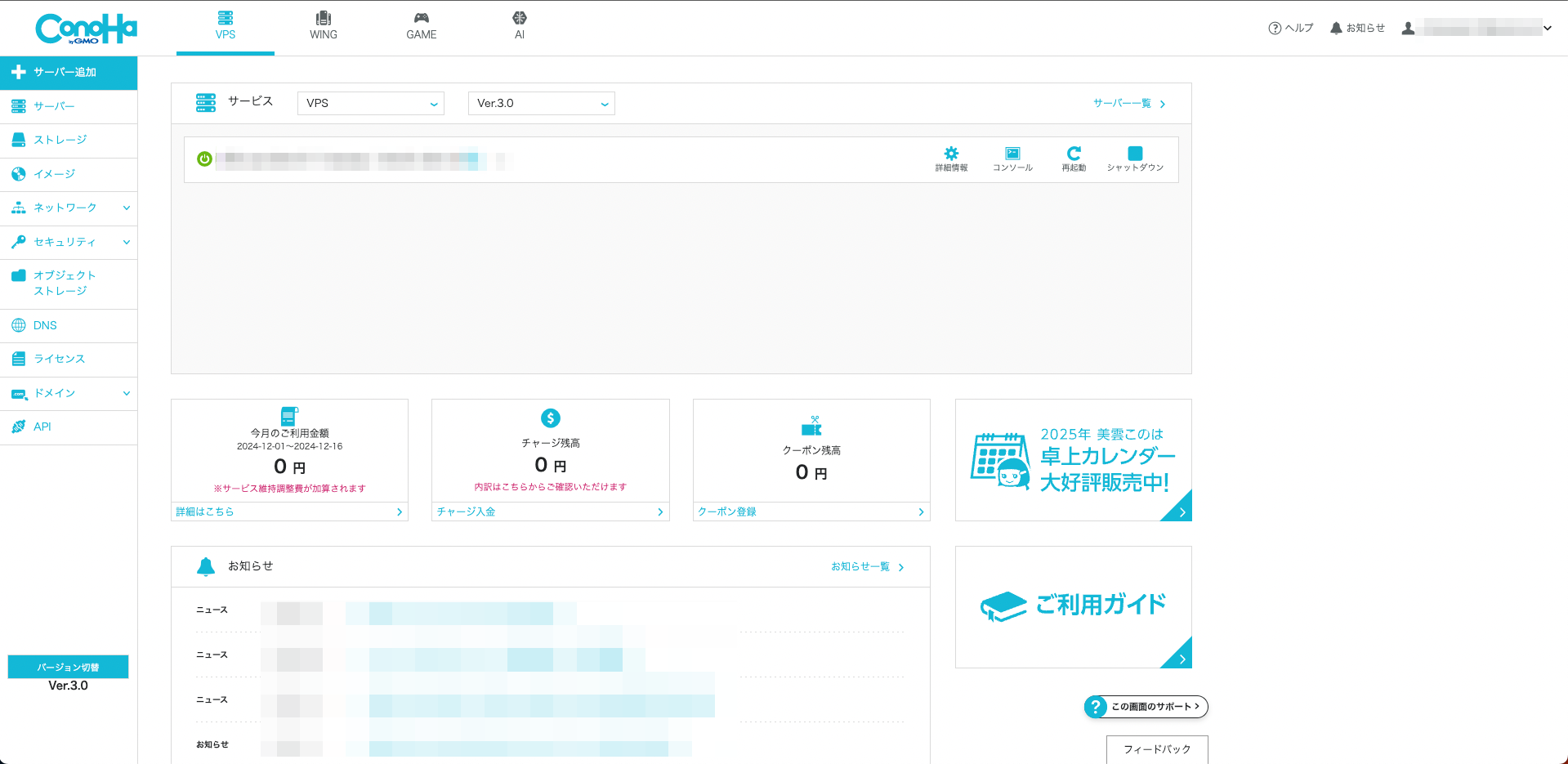Viewport: 1568px width, 764px height.
Task: Expand the account menu at top right
Action: (1546, 27)
